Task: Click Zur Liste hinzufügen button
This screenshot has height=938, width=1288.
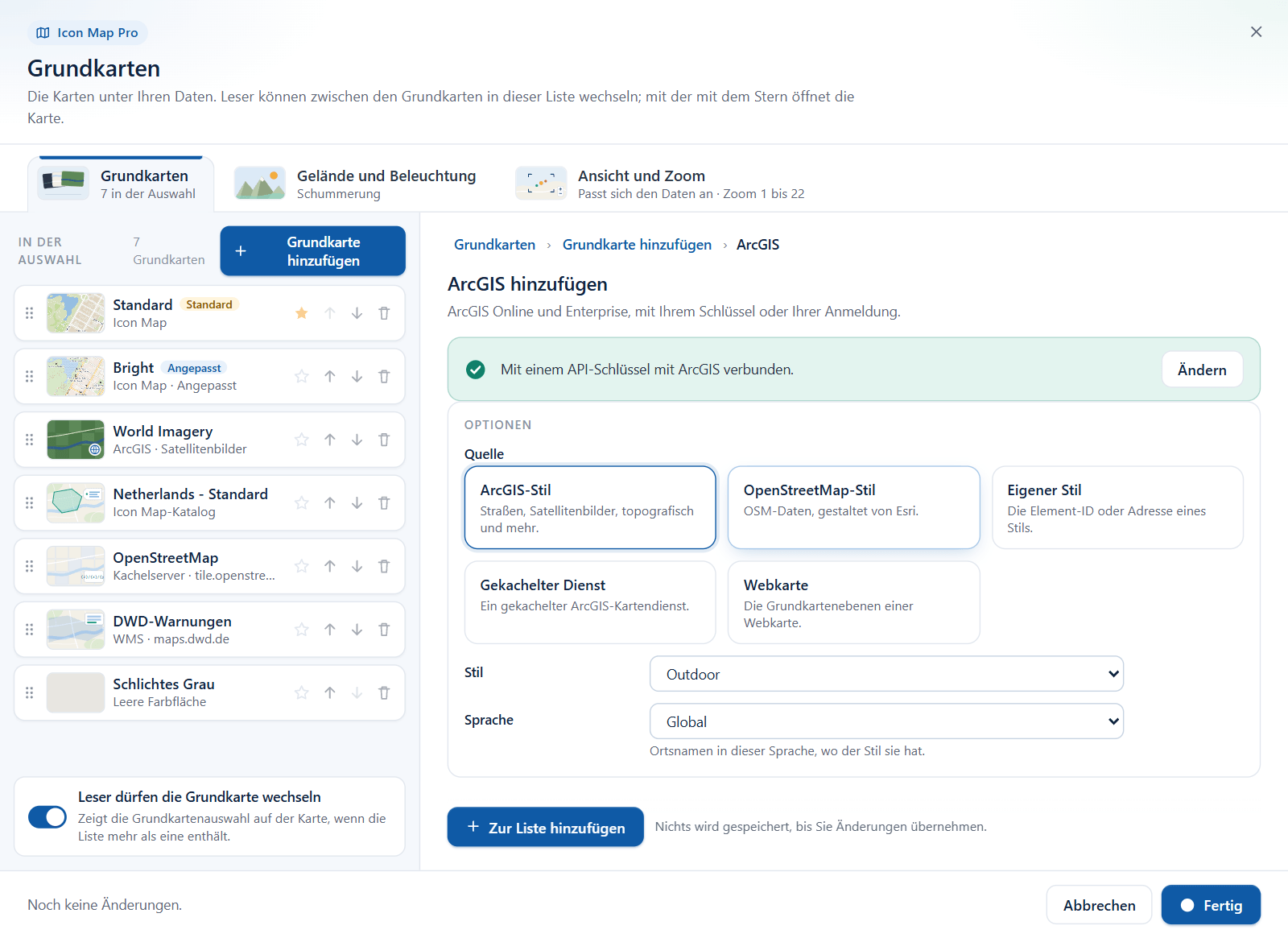Action: [545, 827]
